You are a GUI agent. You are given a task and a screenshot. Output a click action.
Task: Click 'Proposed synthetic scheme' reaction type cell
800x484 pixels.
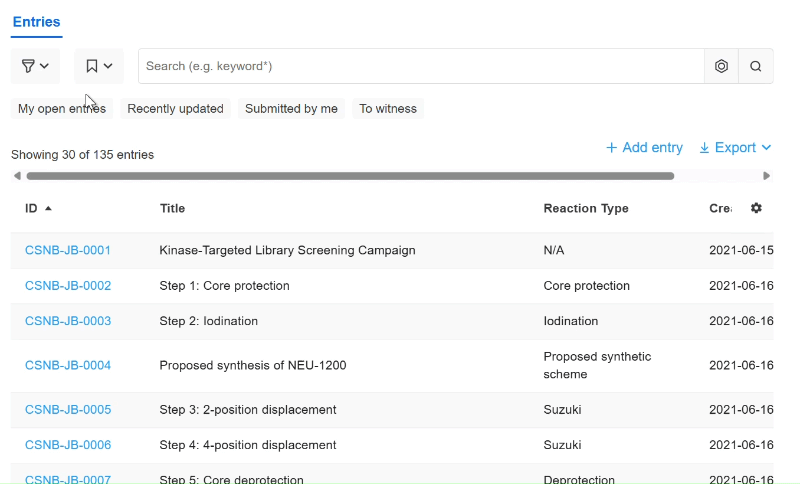597,365
